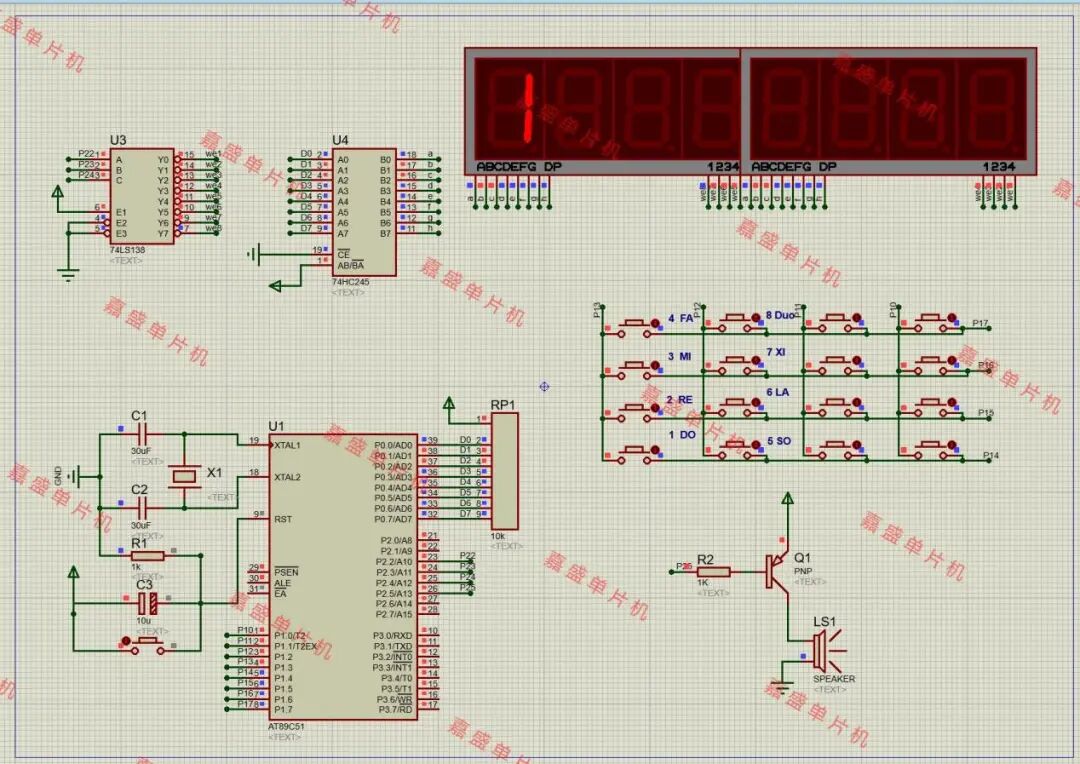Click the left display's ABCDEFG DP label

(519, 166)
